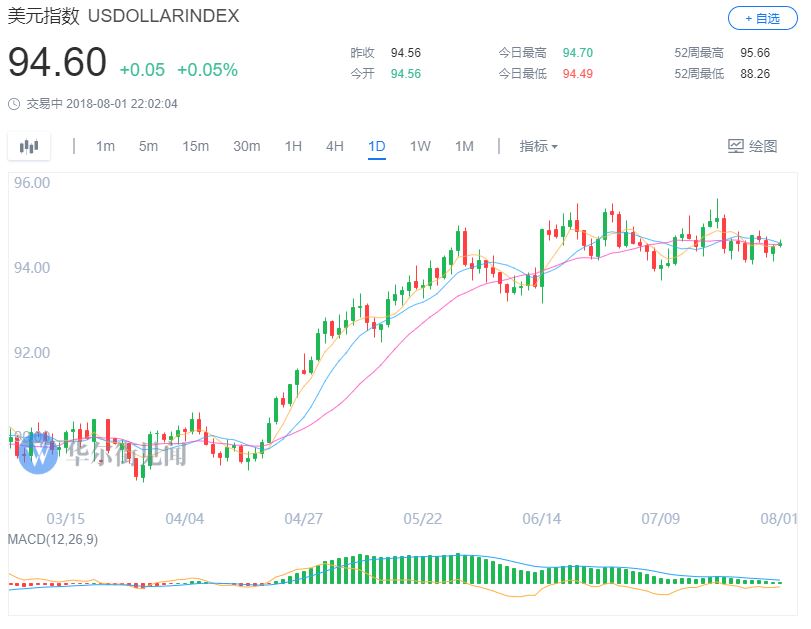Click the MACD(12,26,9) indicator label
This screenshot has height=629, width=811.
(53, 539)
